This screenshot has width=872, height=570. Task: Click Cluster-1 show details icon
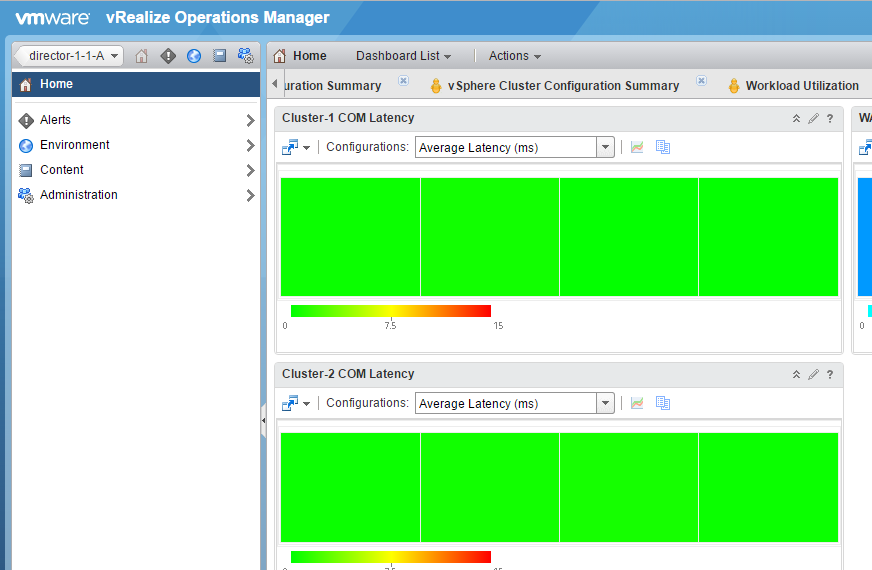coord(662,147)
